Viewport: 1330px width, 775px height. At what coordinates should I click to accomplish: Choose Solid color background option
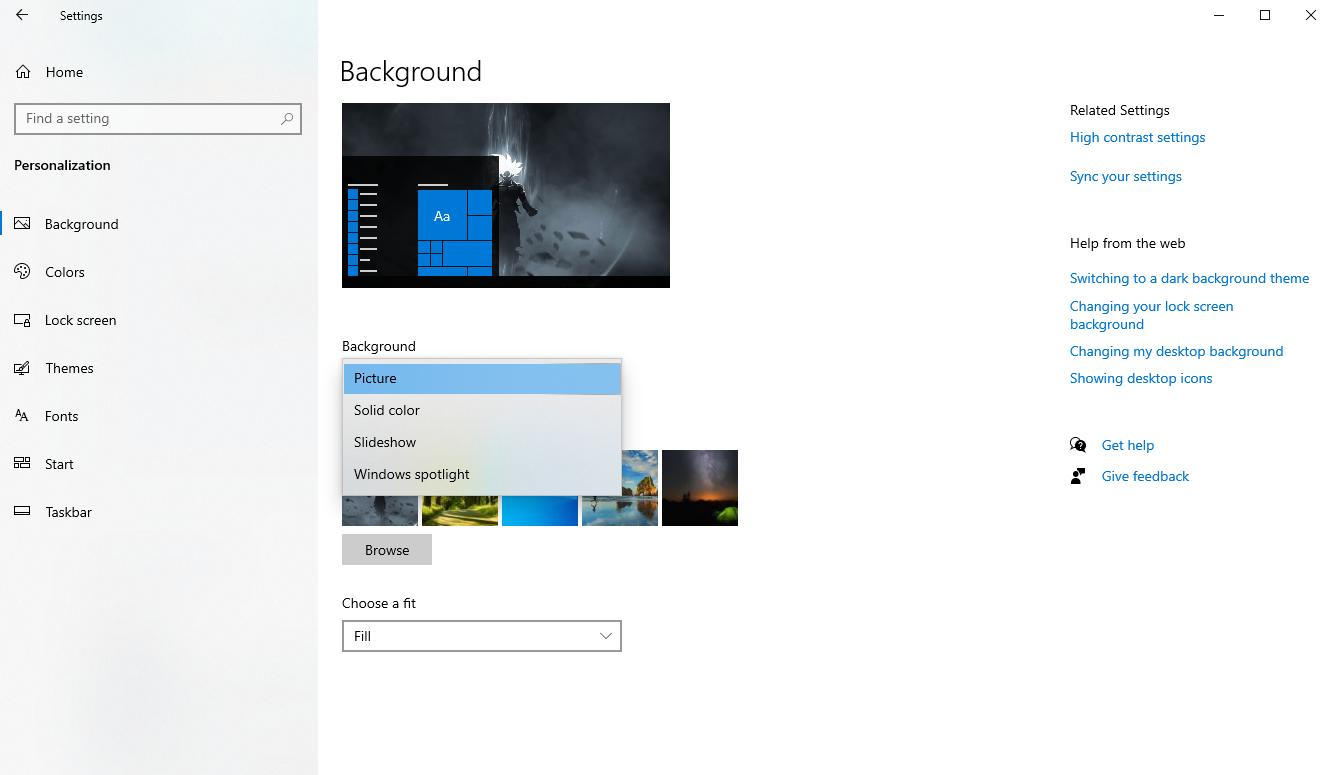pyautogui.click(x=482, y=410)
